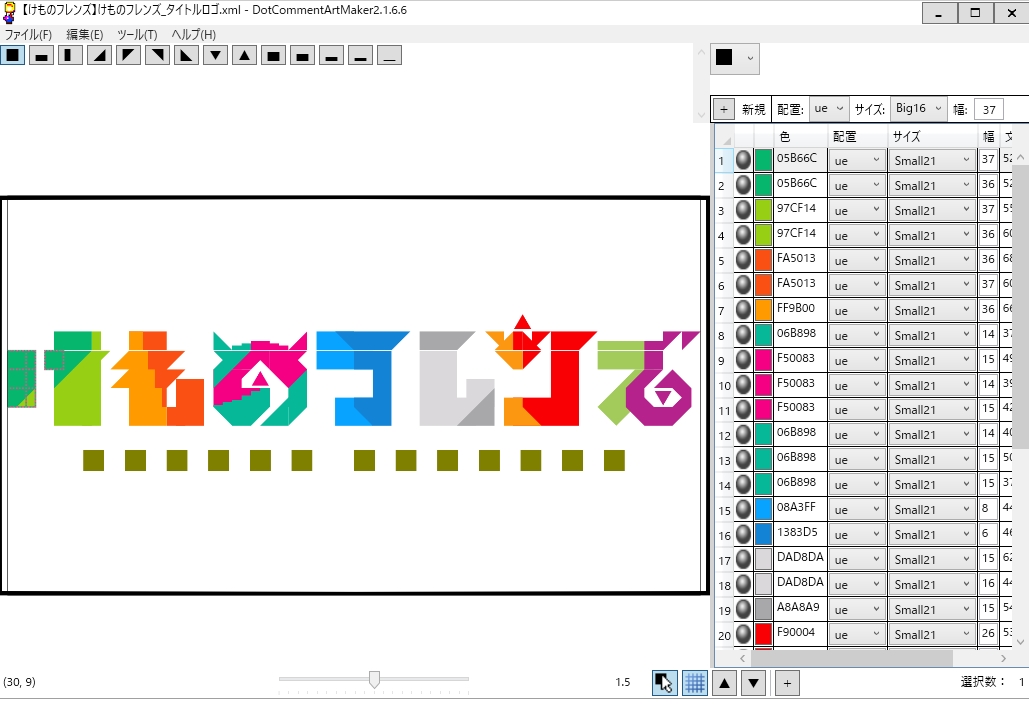Choose the lower-left triangle shape
Screen dimensions: 1029x712
click(x=186, y=55)
